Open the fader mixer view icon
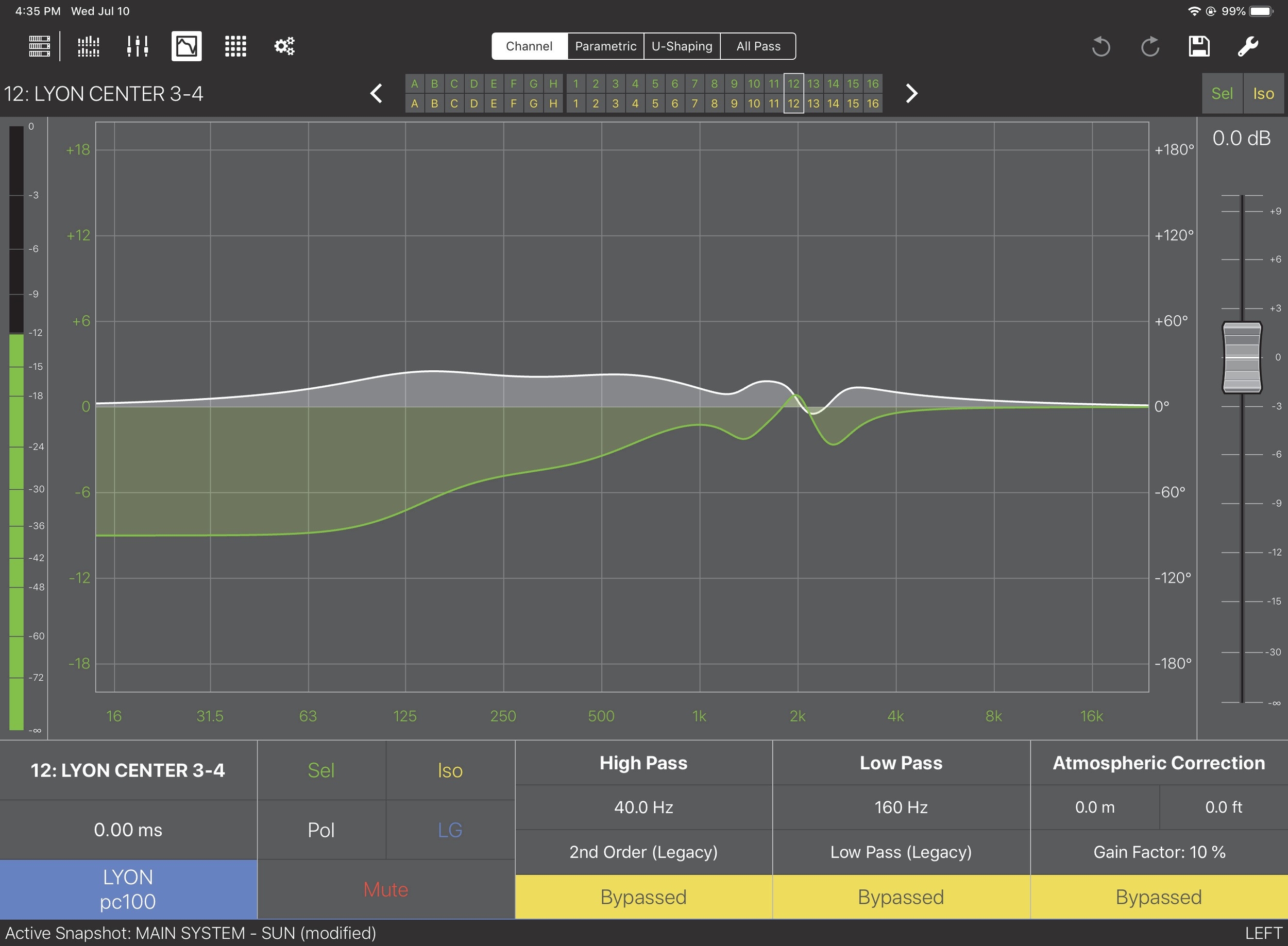The height and width of the screenshot is (946, 1288). click(138, 46)
